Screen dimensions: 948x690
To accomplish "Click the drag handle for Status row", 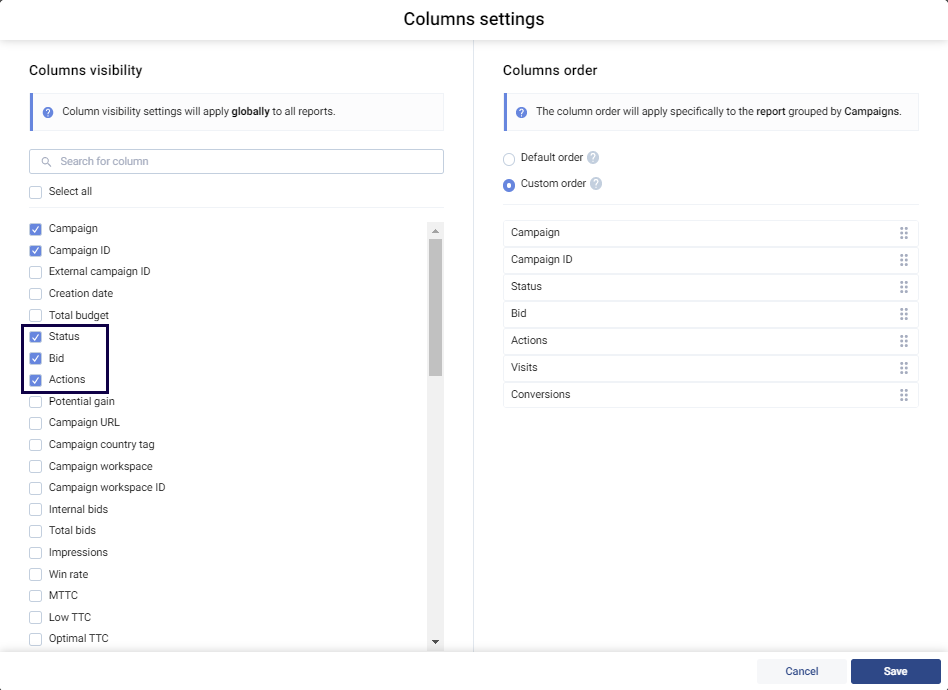I will tap(903, 287).
